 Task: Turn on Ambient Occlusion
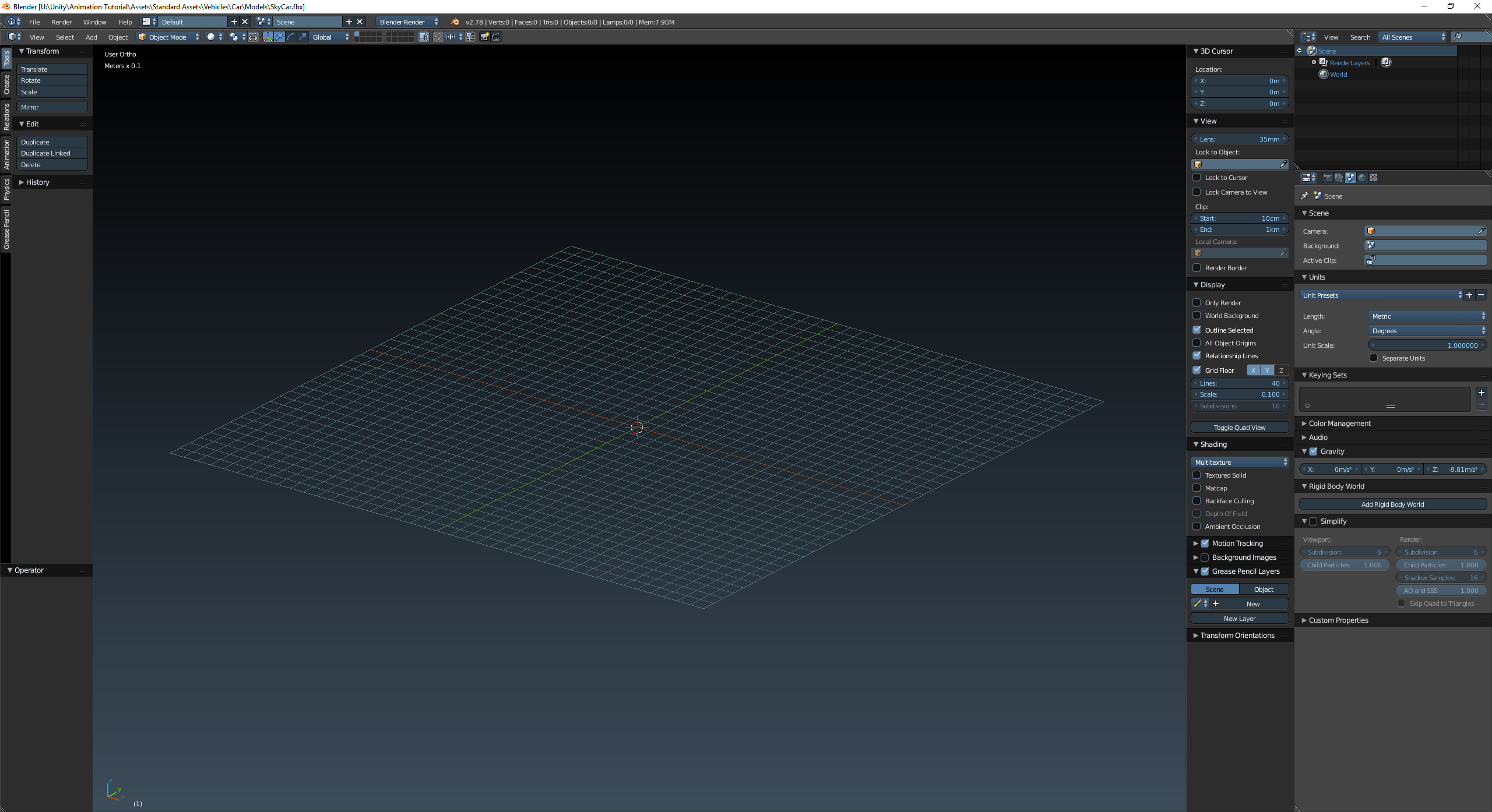coord(1197,526)
